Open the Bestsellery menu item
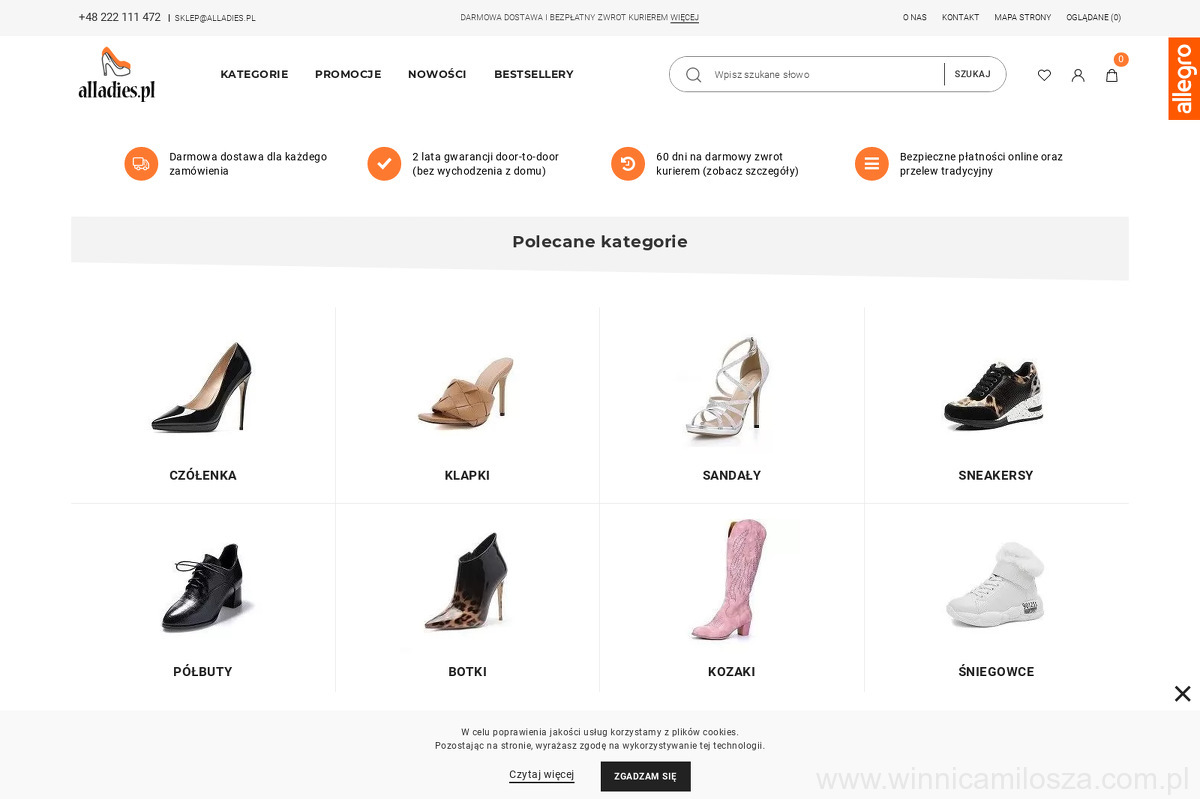Image resolution: width=1200 pixels, height=799 pixels. [x=534, y=75]
